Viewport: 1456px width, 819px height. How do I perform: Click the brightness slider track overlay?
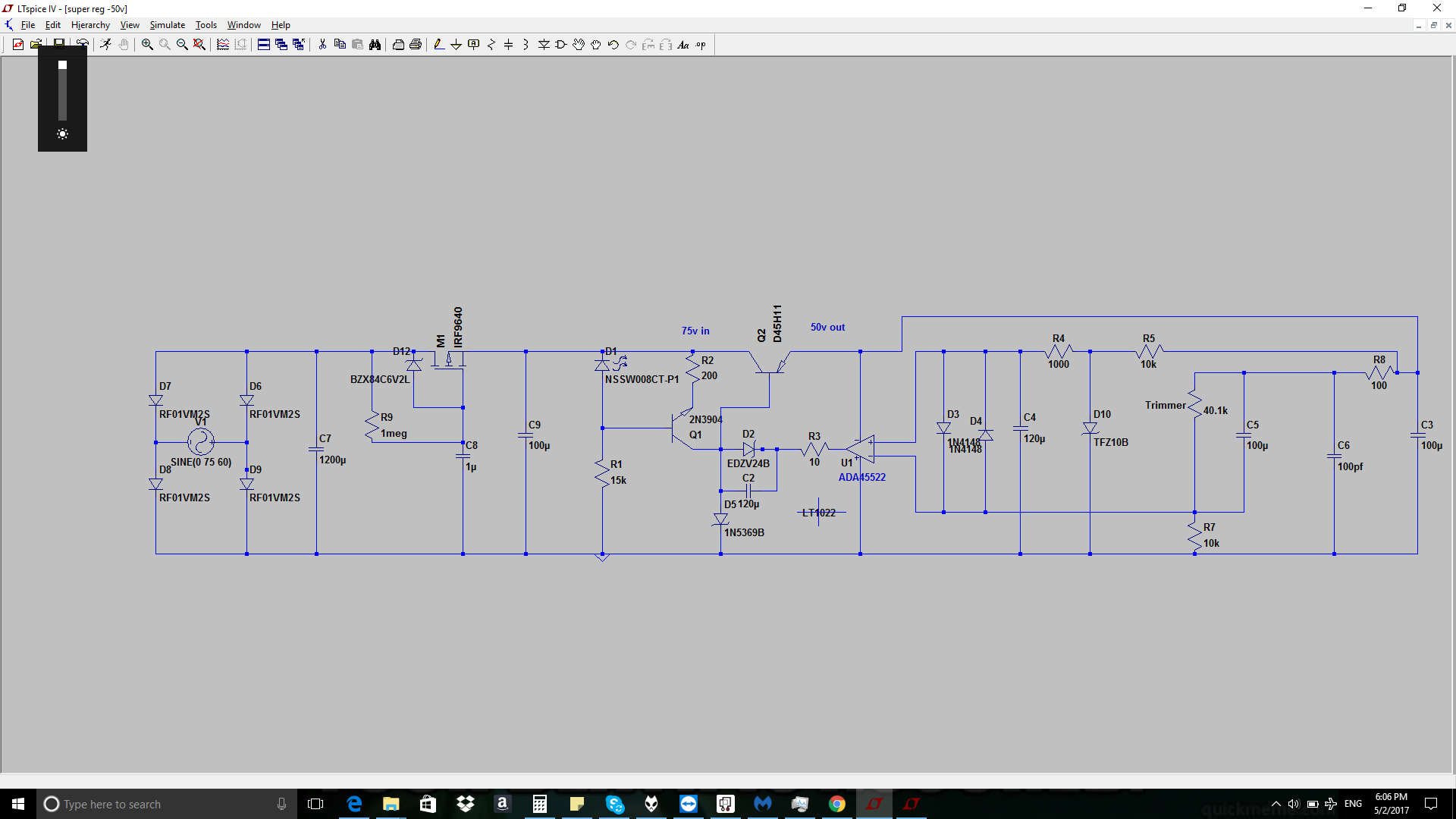[62, 90]
